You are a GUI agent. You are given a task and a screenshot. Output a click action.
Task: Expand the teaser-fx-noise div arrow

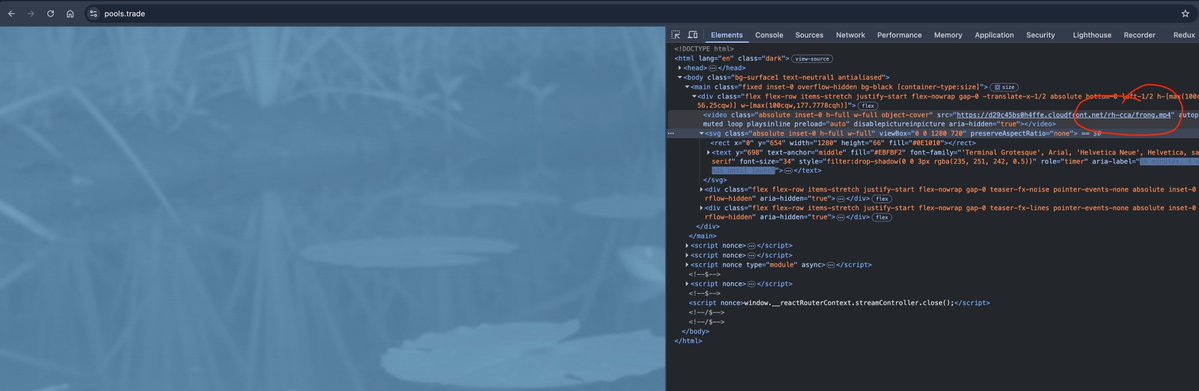click(x=702, y=189)
